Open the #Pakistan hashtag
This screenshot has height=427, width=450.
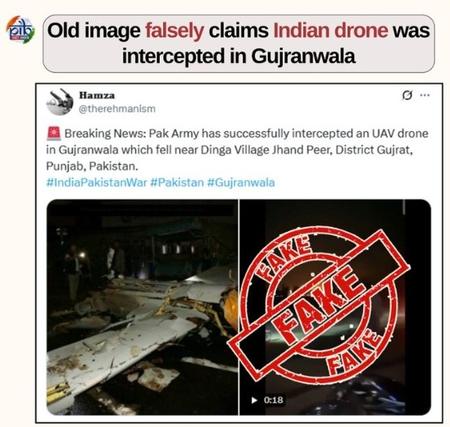tap(177, 182)
